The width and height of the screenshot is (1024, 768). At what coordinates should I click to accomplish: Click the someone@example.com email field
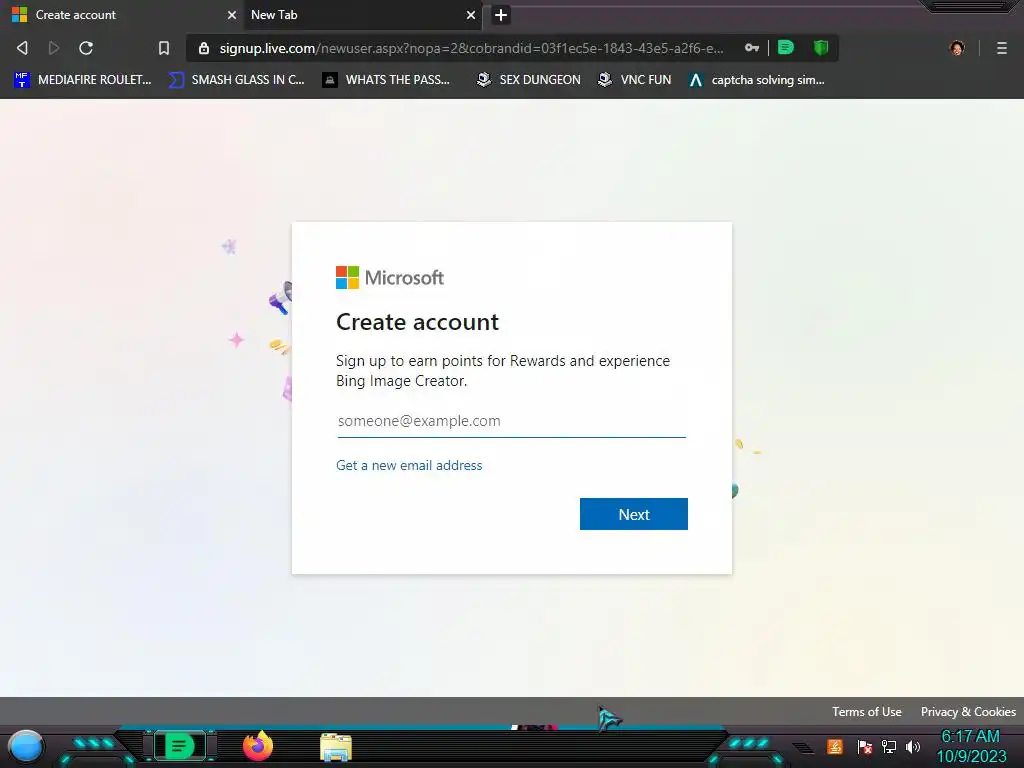511,421
